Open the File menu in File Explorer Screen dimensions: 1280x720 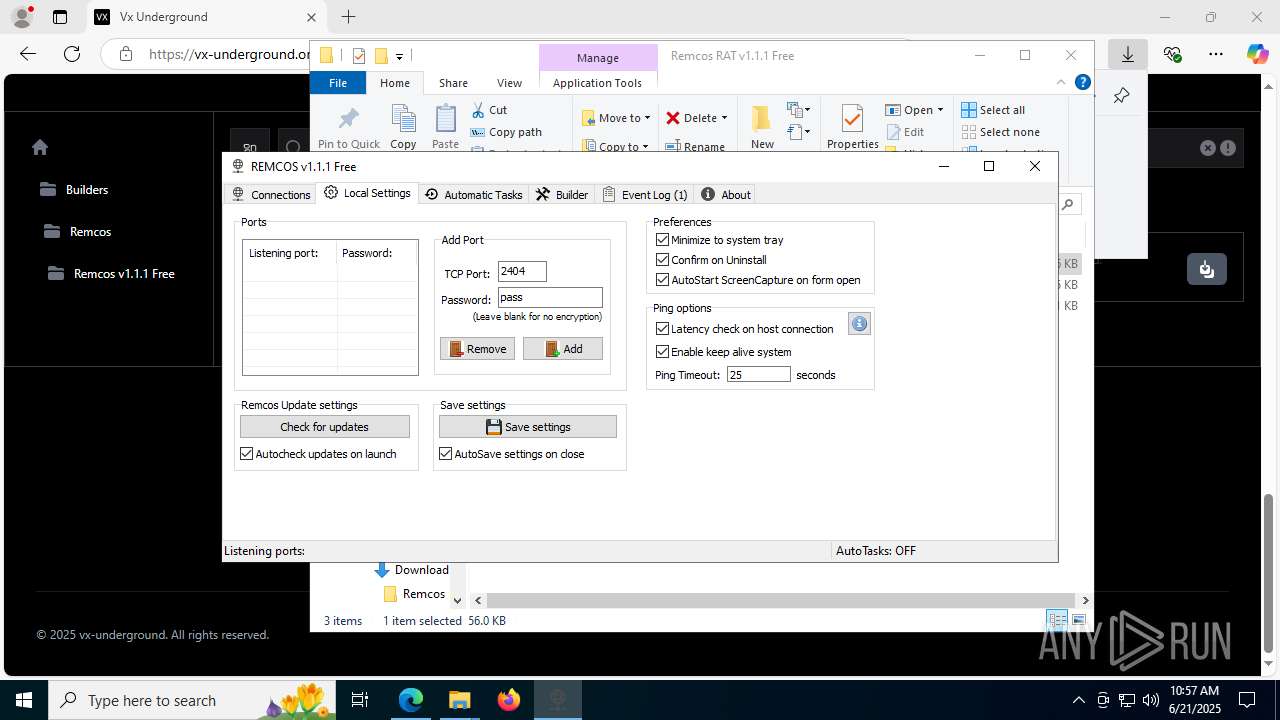coord(338,83)
